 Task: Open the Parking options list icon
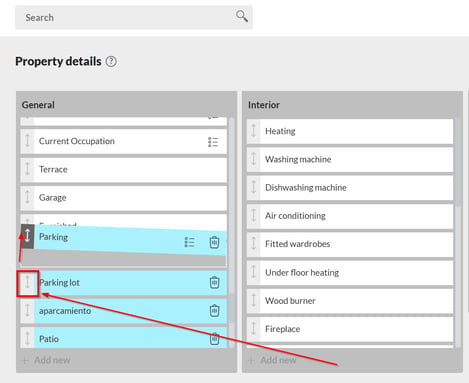click(189, 242)
